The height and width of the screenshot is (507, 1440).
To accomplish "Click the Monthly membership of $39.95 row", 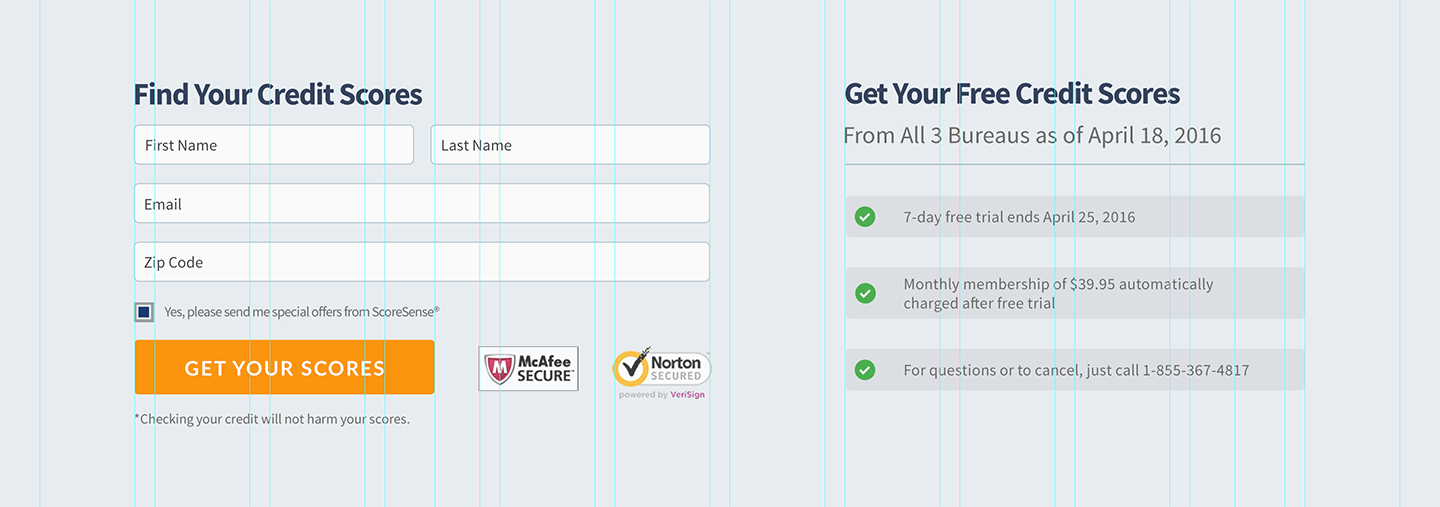I will [x=1075, y=293].
